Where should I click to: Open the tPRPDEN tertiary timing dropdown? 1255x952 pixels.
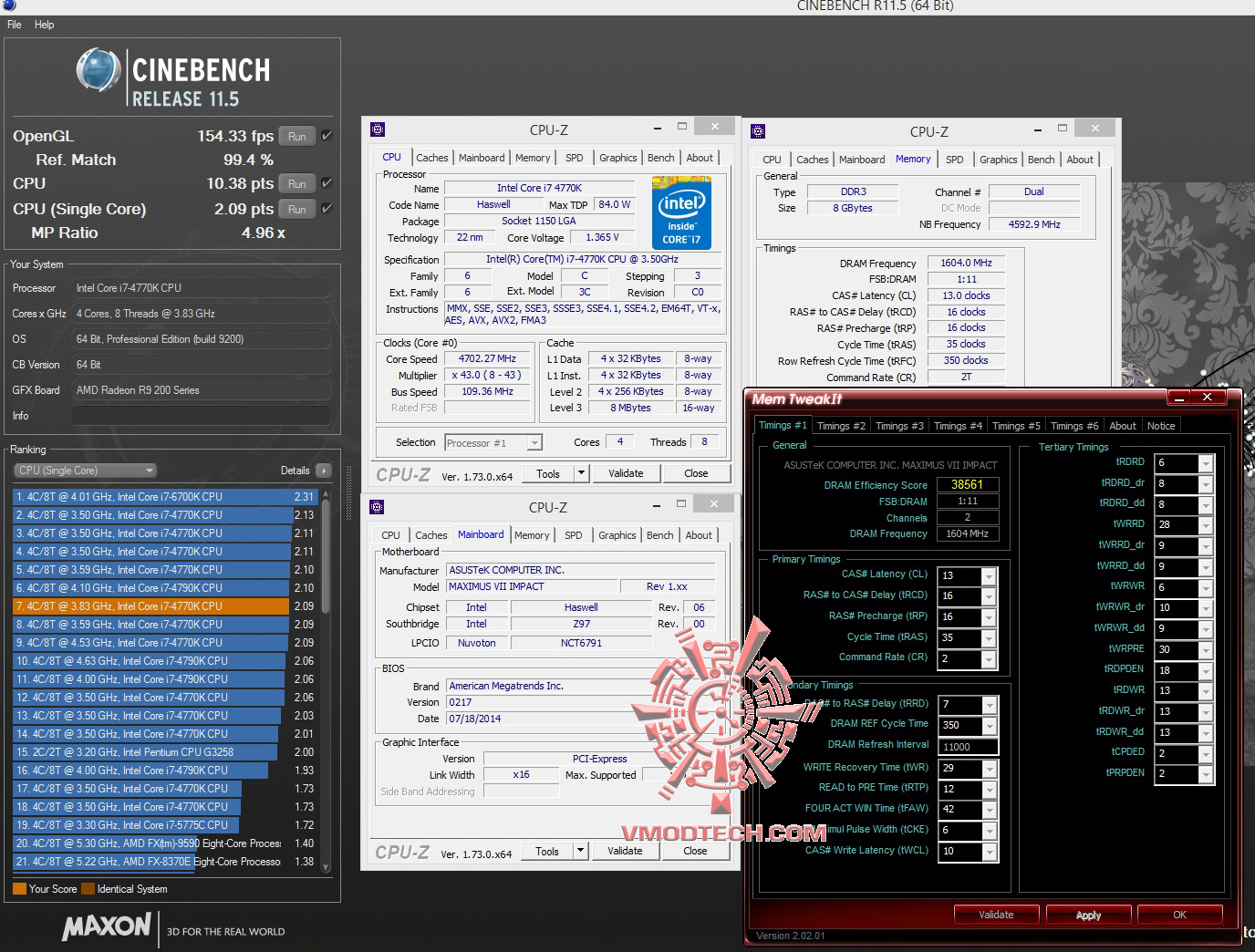click(x=1205, y=774)
